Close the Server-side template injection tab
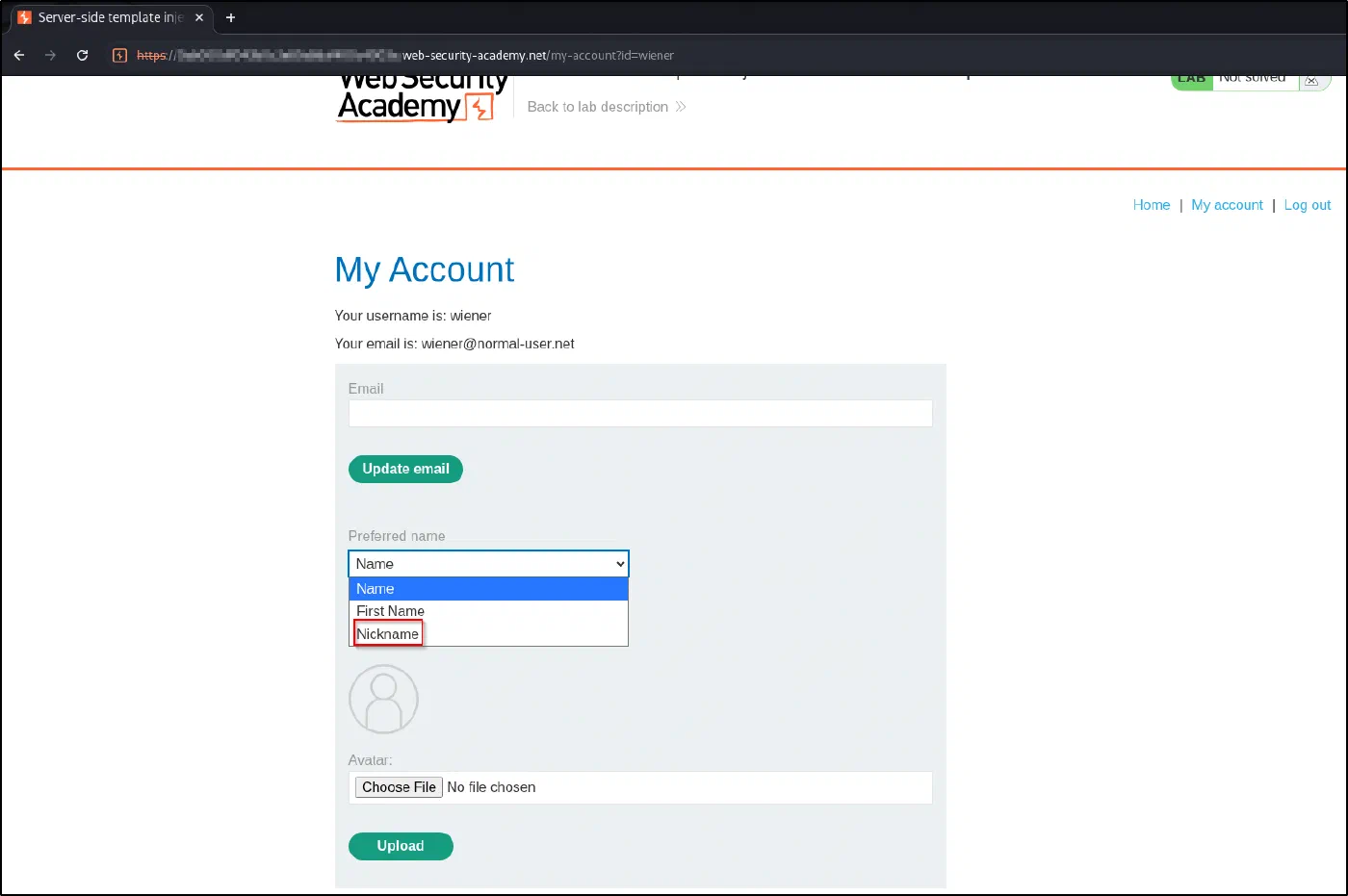 (199, 17)
